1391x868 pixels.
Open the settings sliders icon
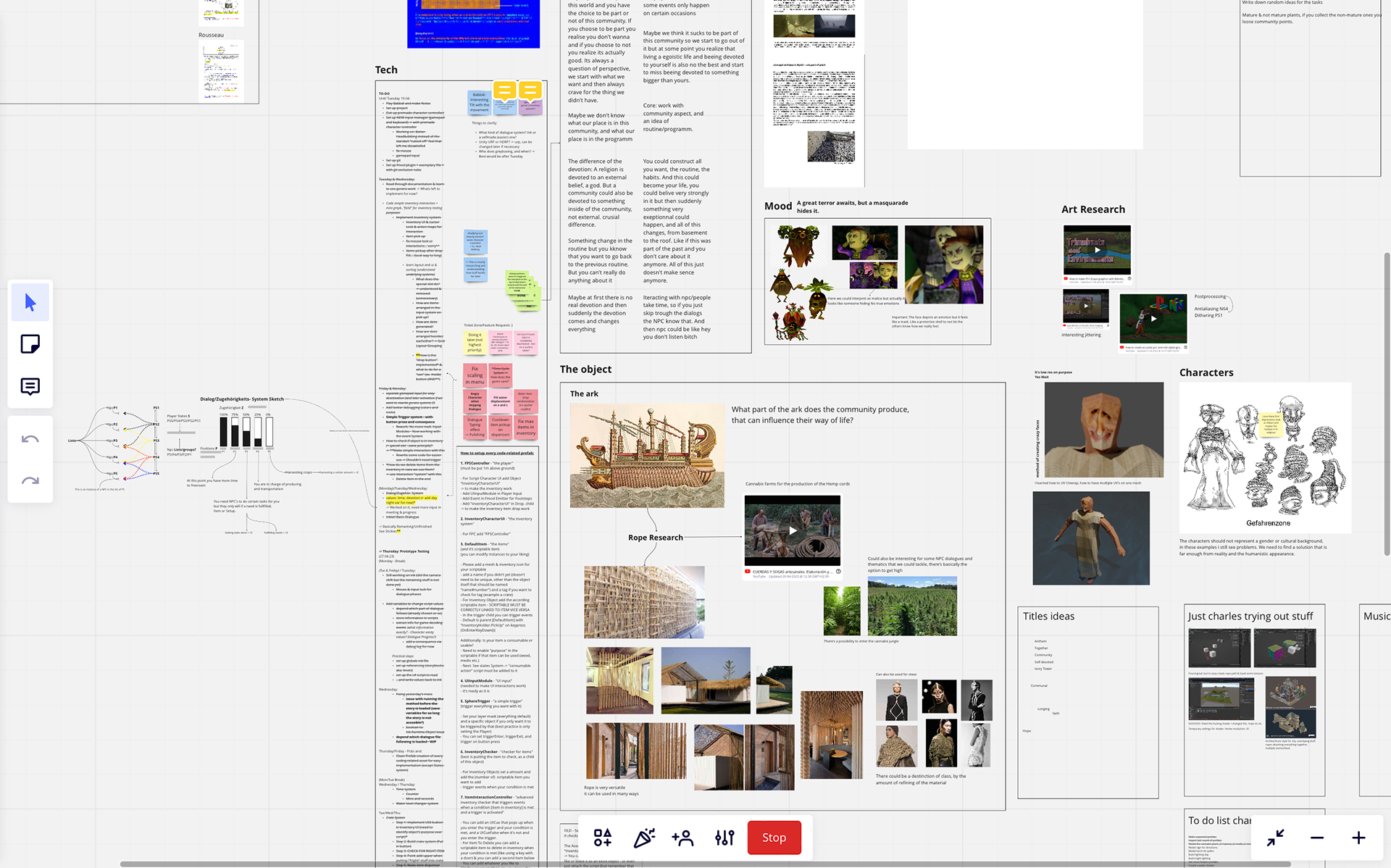(724, 838)
